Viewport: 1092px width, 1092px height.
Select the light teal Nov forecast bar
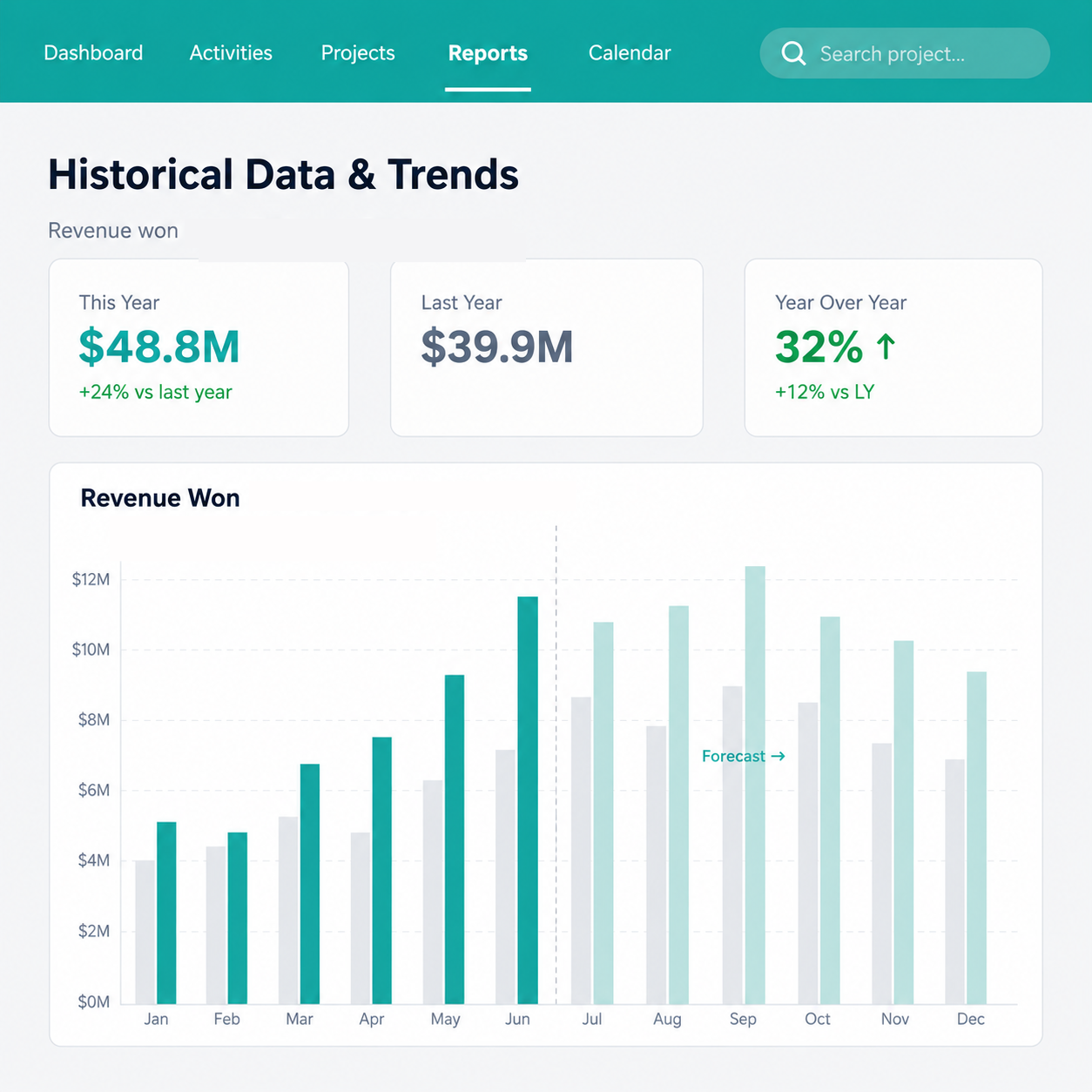coord(904,822)
